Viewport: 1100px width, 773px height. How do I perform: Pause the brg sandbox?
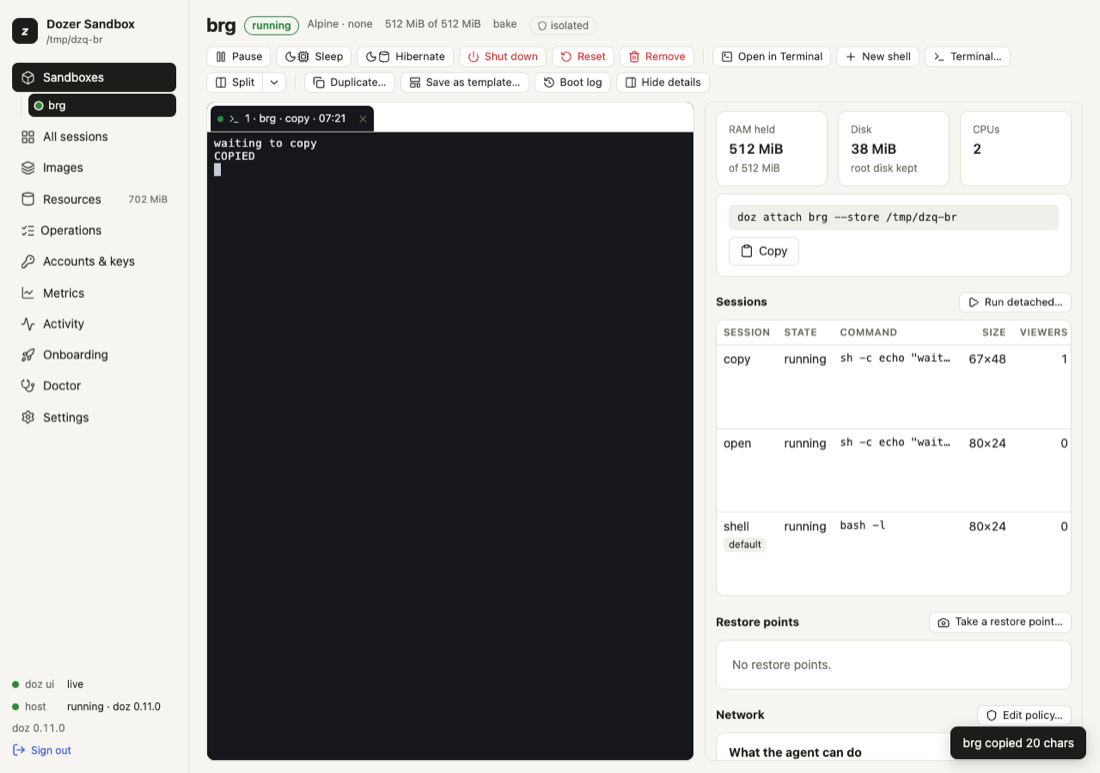click(239, 57)
